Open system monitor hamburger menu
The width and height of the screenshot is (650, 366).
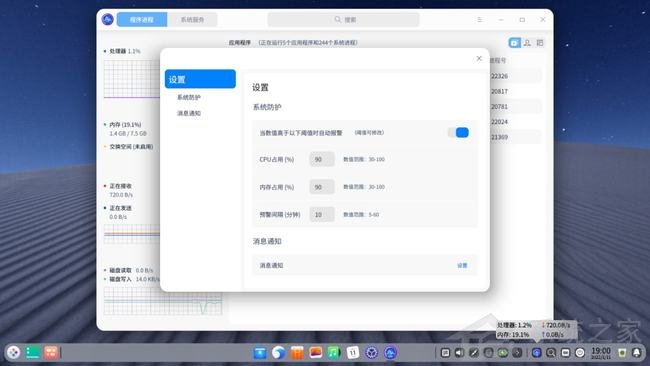(480, 19)
